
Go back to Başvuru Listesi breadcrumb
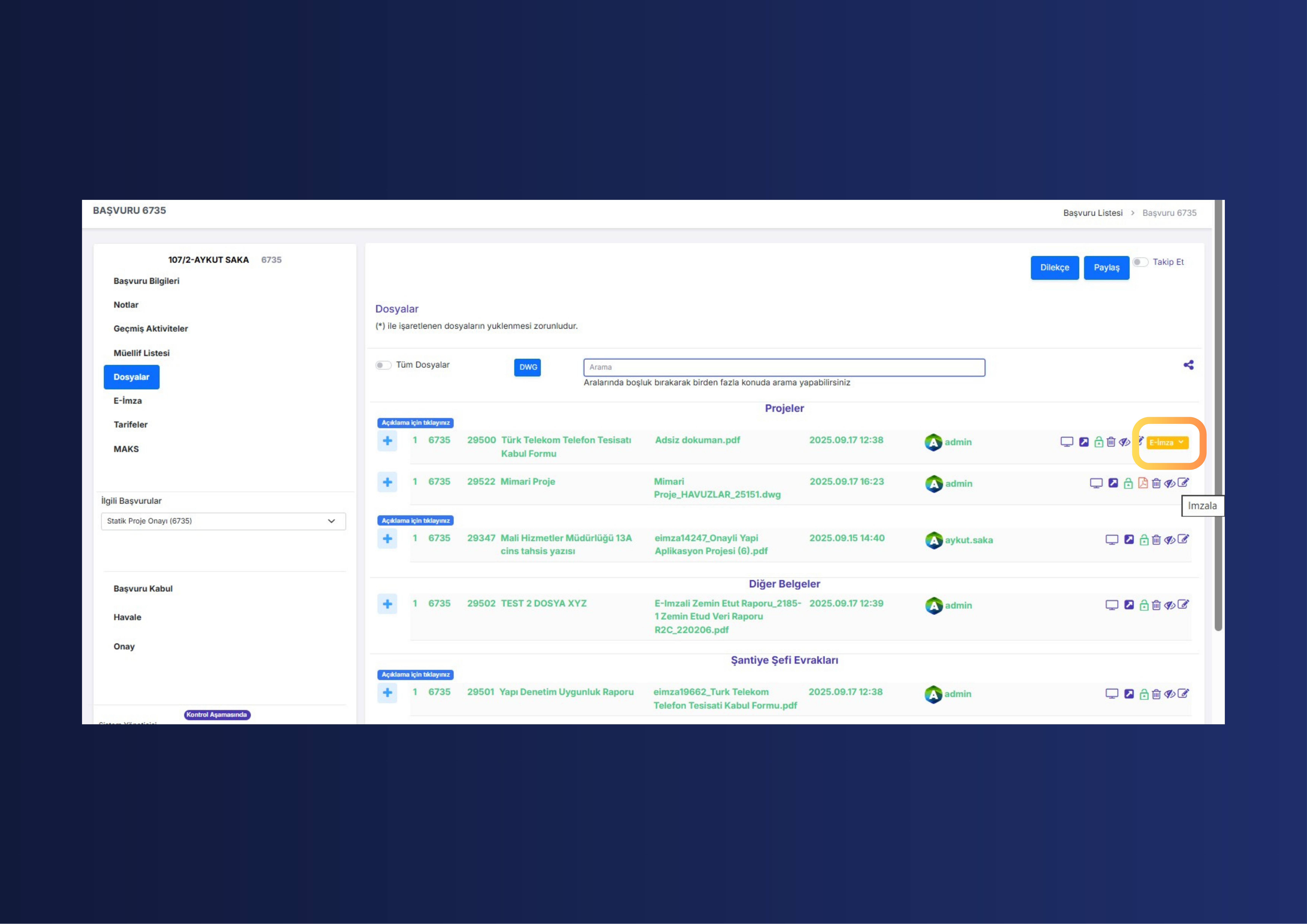point(1093,213)
